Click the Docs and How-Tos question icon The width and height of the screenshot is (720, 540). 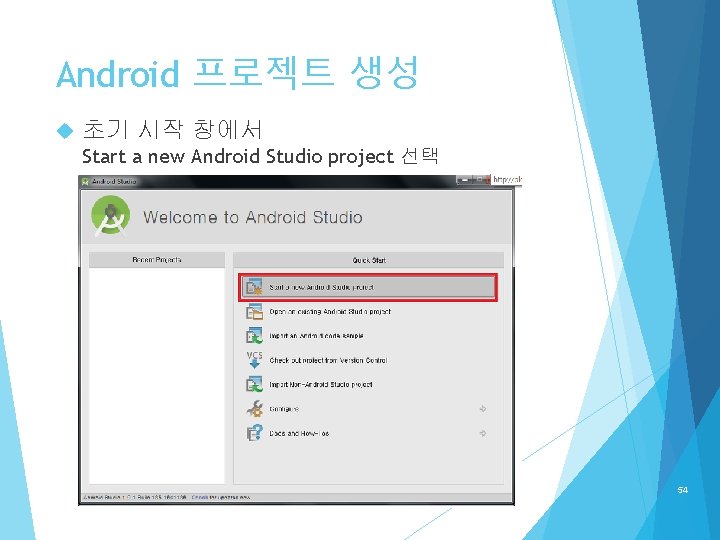point(254,433)
